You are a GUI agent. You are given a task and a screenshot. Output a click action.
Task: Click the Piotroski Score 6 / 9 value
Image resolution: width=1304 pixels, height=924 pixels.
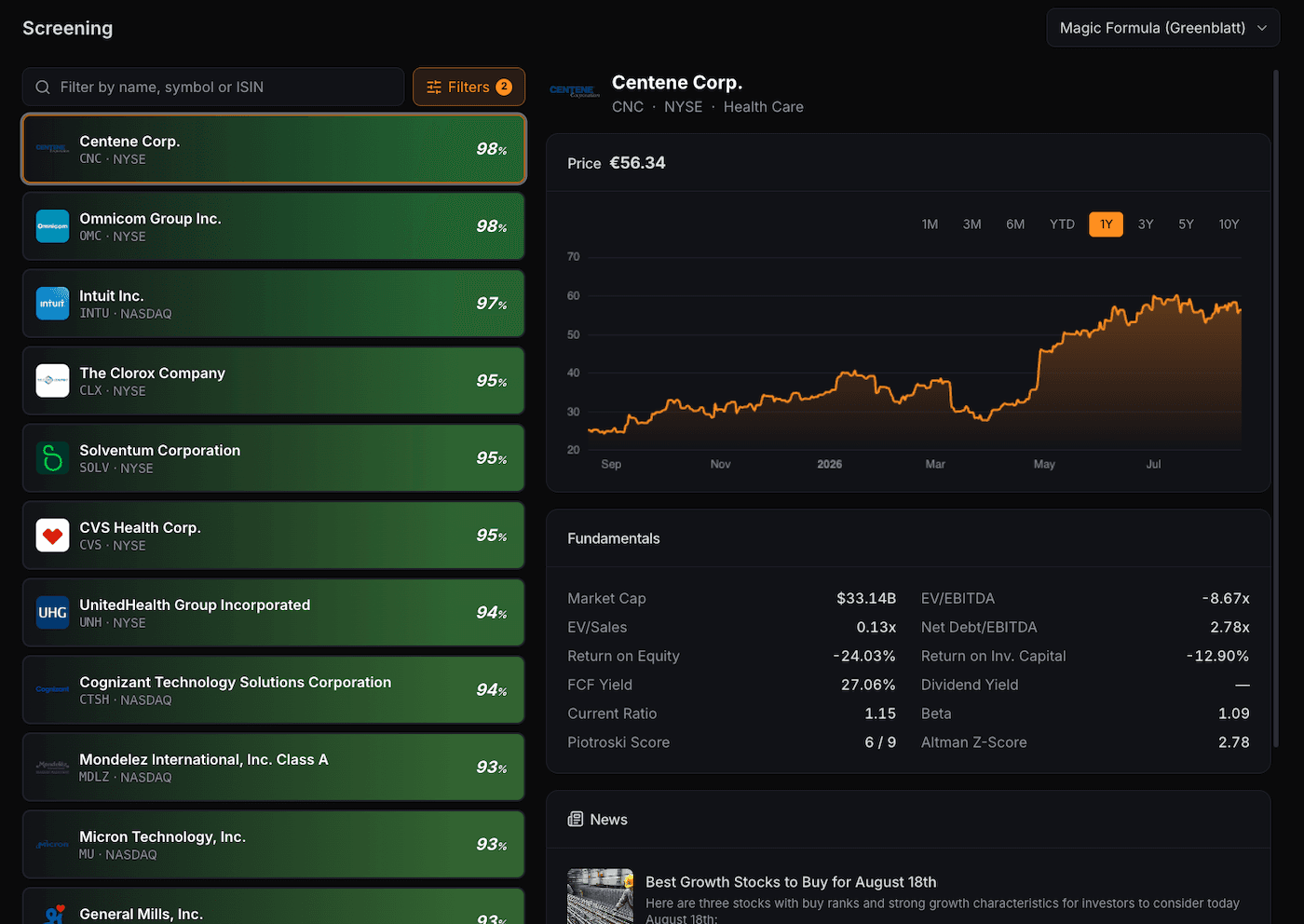pyautogui.click(x=880, y=742)
